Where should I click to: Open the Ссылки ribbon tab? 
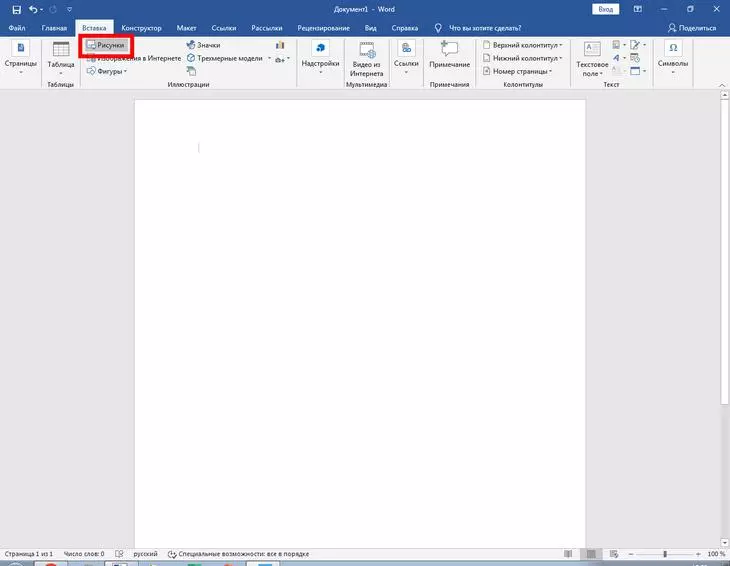223,28
